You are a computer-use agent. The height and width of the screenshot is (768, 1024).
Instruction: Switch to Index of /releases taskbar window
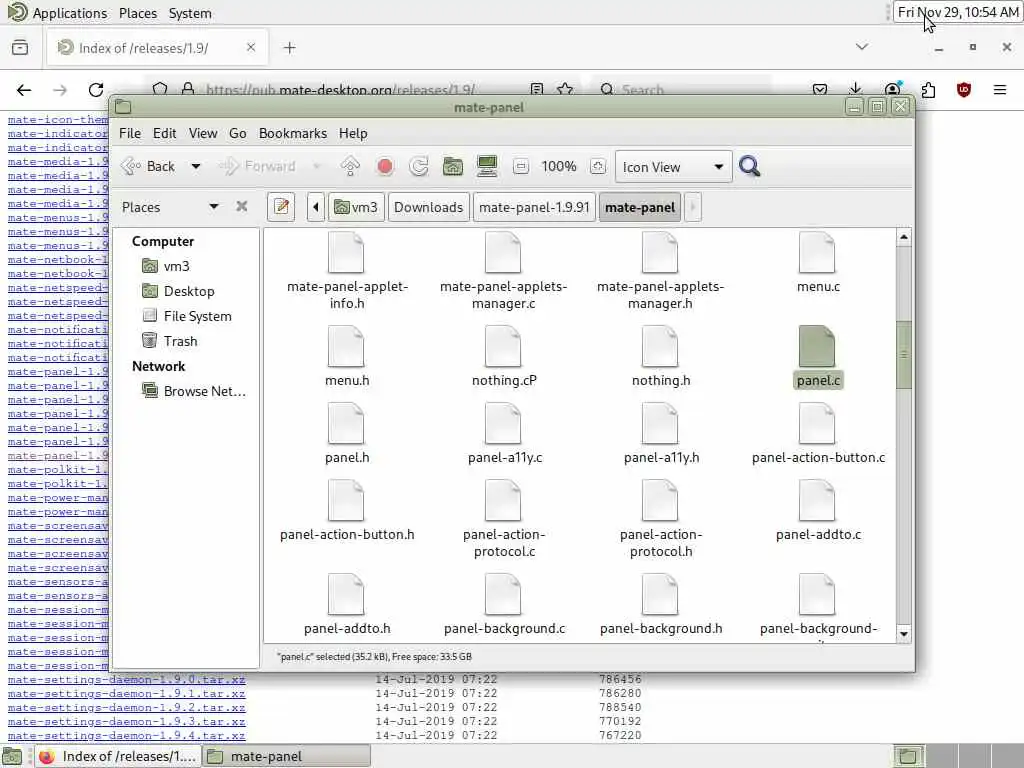(x=118, y=756)
